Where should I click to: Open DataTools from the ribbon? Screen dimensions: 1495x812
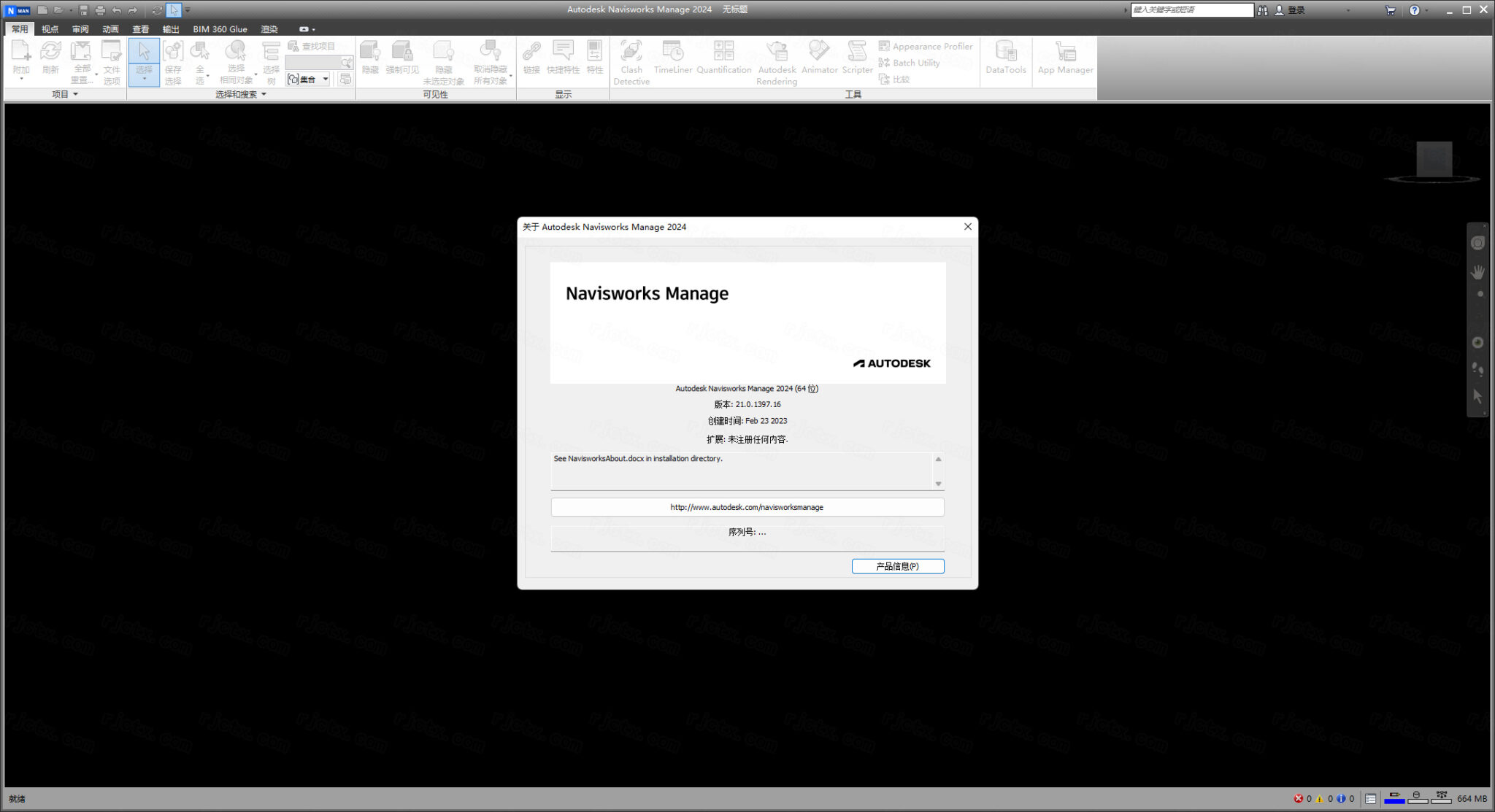1005,58
